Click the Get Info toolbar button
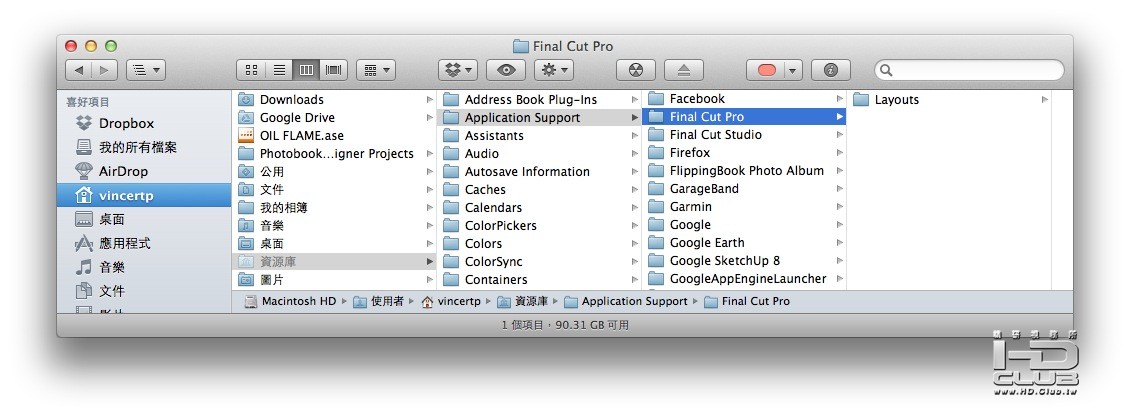 pyautogui.click(x=831, y=70)
